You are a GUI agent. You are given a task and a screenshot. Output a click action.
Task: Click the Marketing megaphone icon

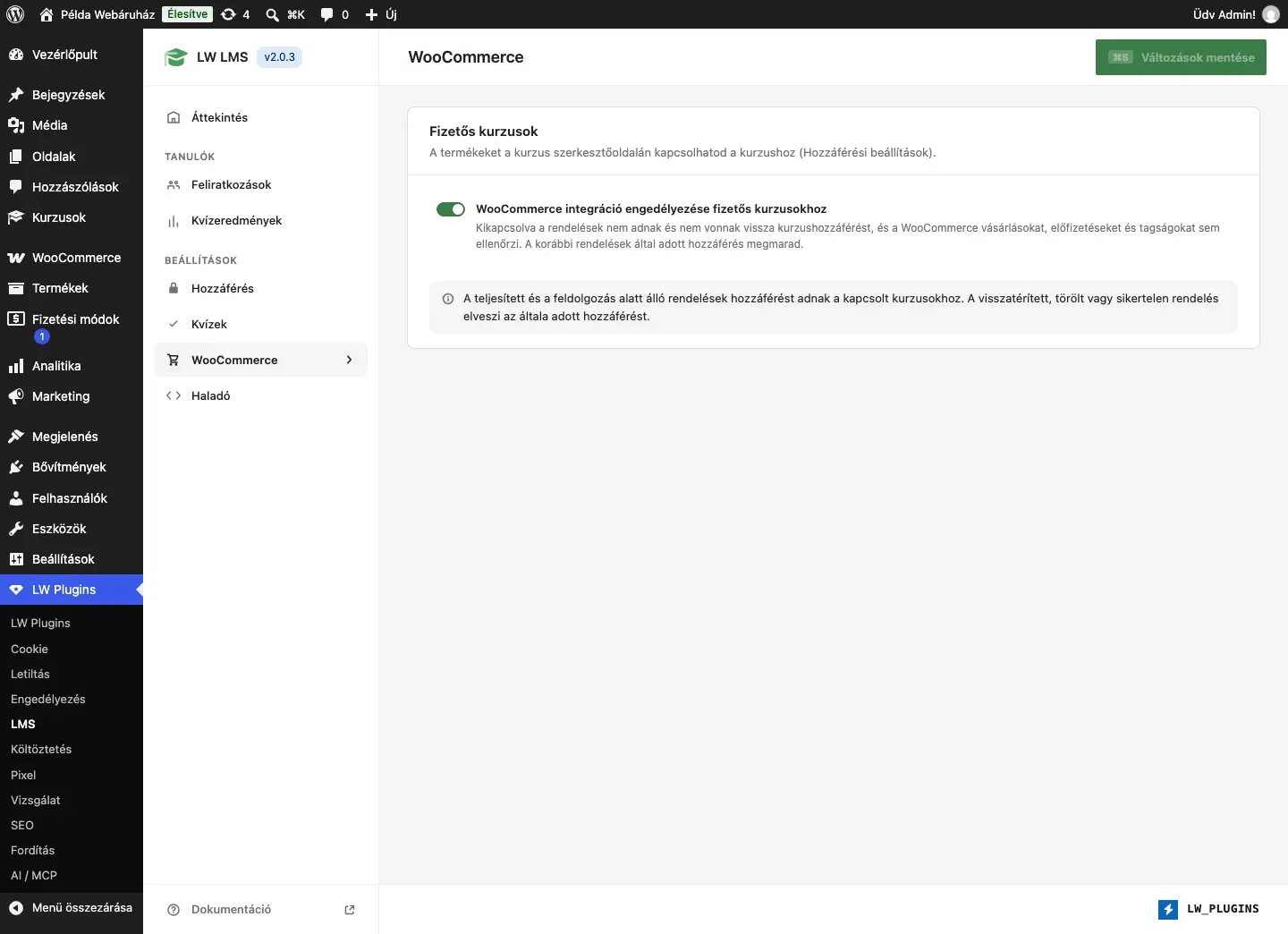[16, 396]
